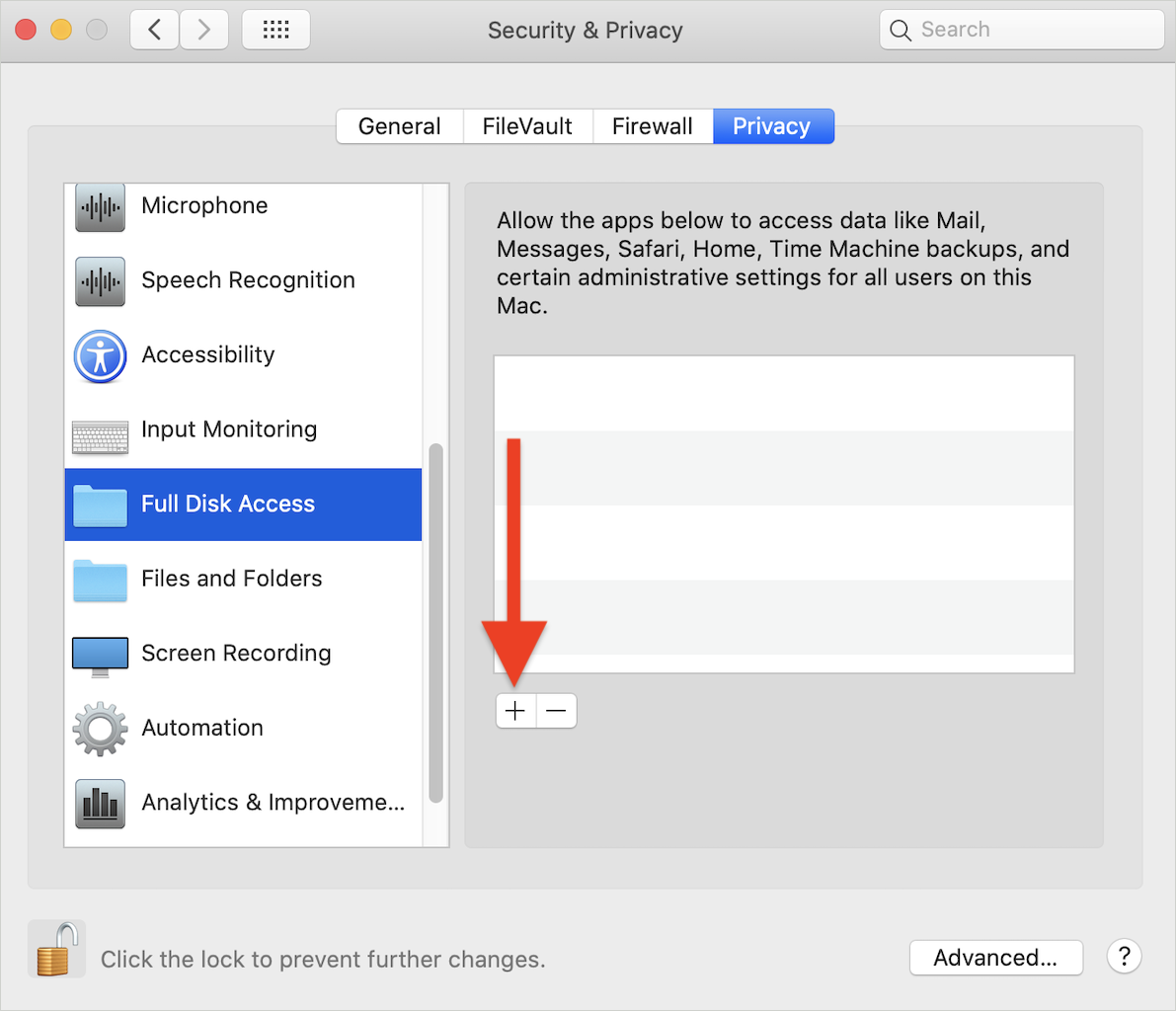Select the Screen Recording monitor icon
1176x1011 pixels.
pyautogui.click(x=100, y=656)
